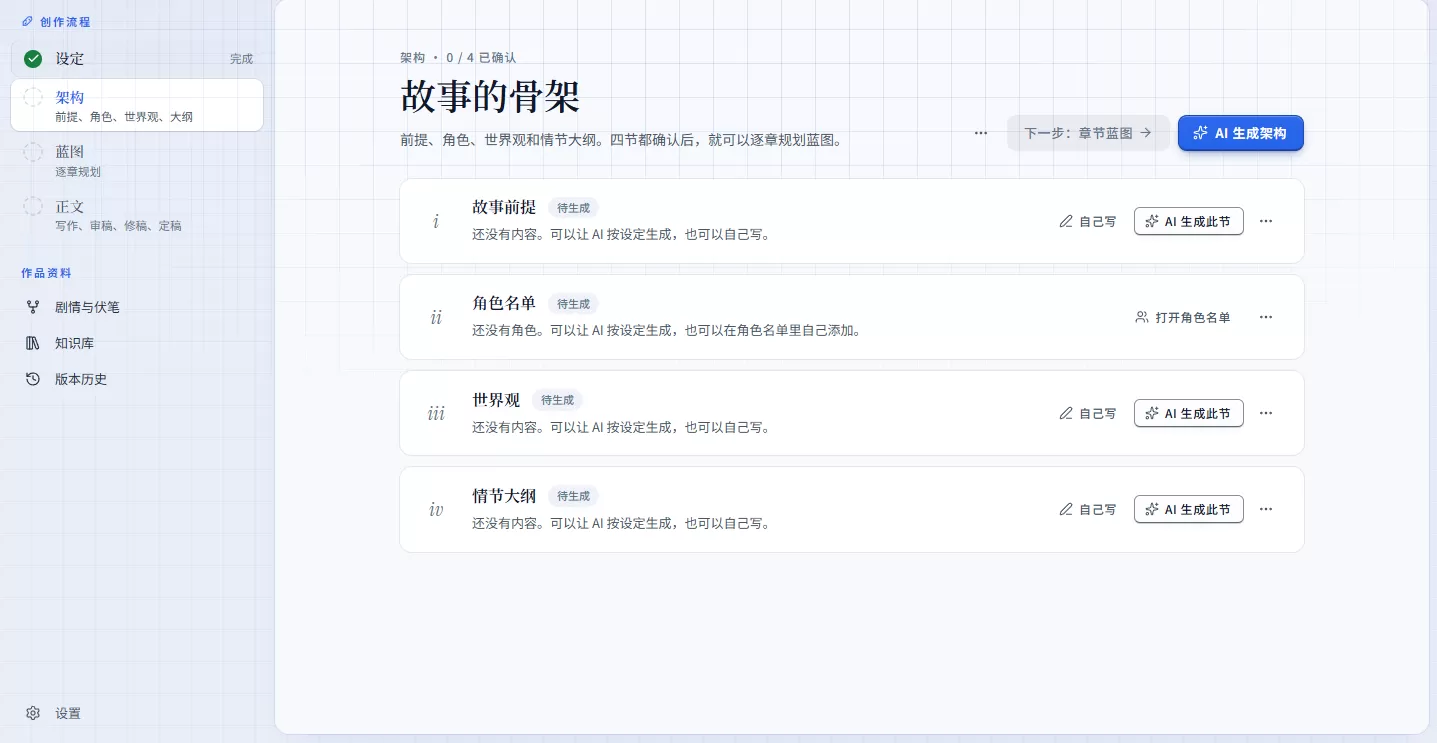1437x743 pixels.
Task: Go to the 设定 step
Action: [x=137, y=59]
